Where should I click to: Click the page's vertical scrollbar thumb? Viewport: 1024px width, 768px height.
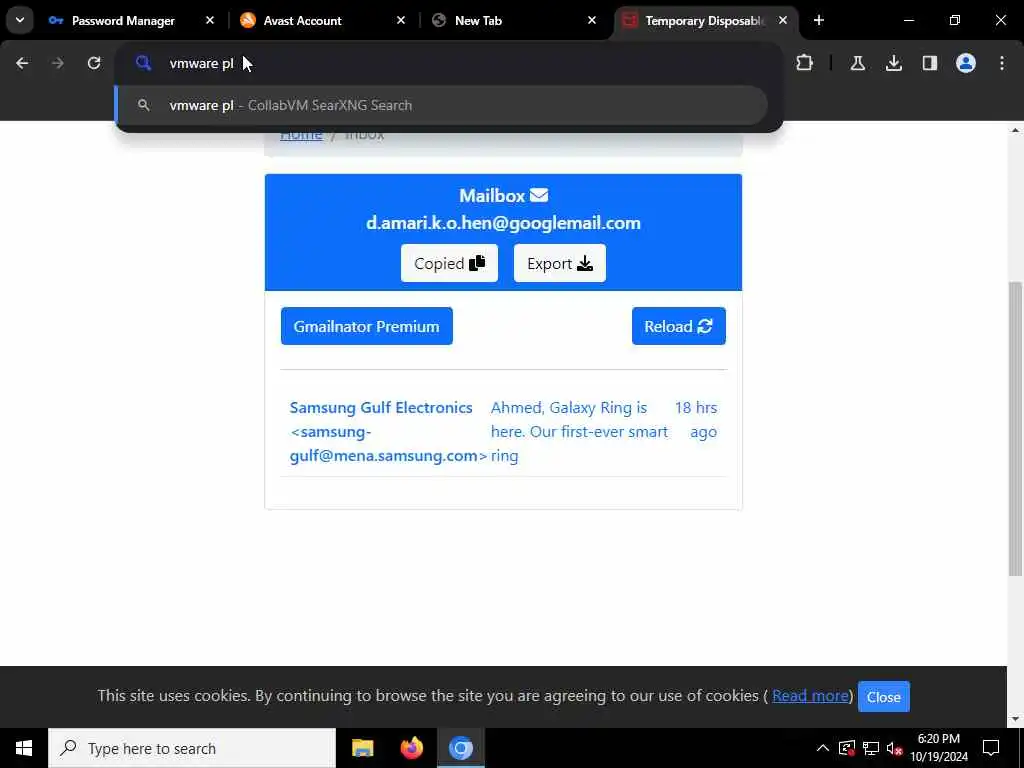click(x=1015, y=428)
